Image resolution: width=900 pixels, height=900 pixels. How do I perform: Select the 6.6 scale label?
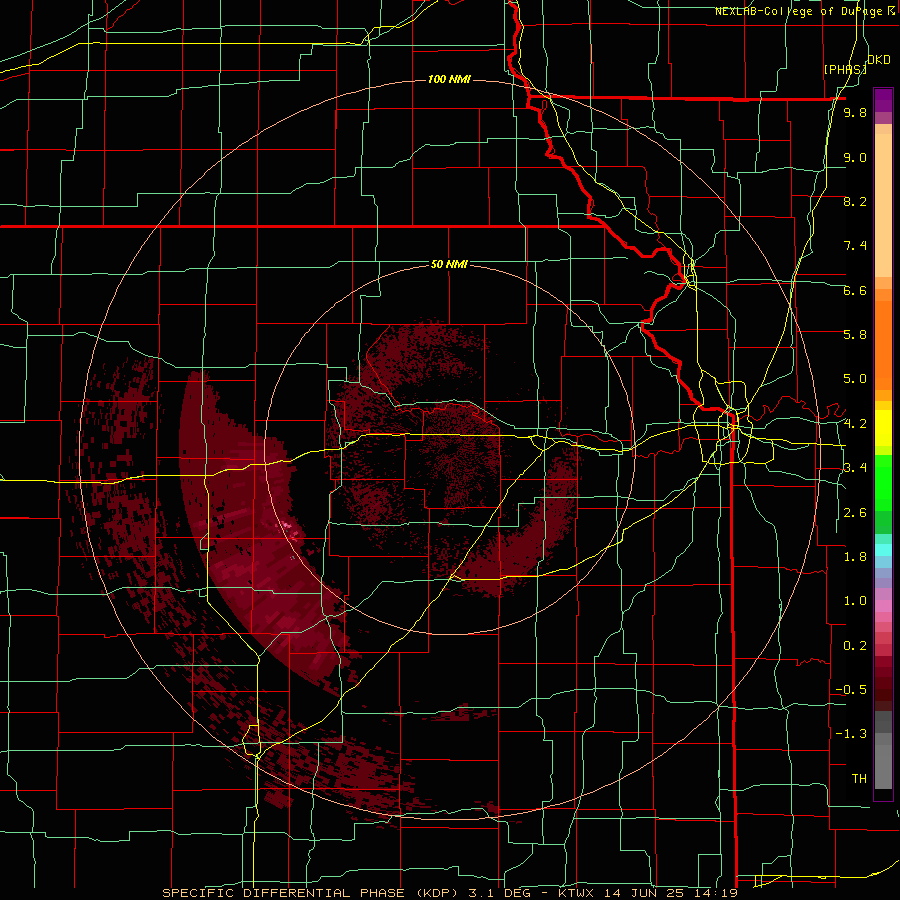pyautogui.click(x=855, y=290)
